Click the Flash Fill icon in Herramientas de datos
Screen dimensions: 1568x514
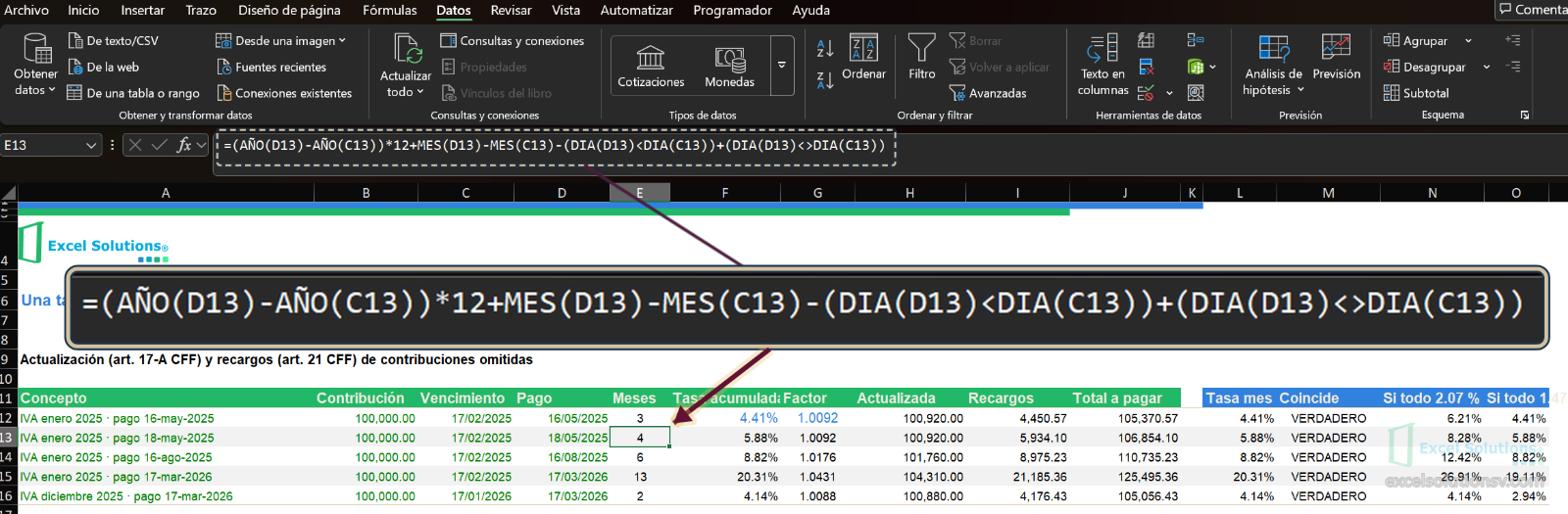tap(1146, 40)
